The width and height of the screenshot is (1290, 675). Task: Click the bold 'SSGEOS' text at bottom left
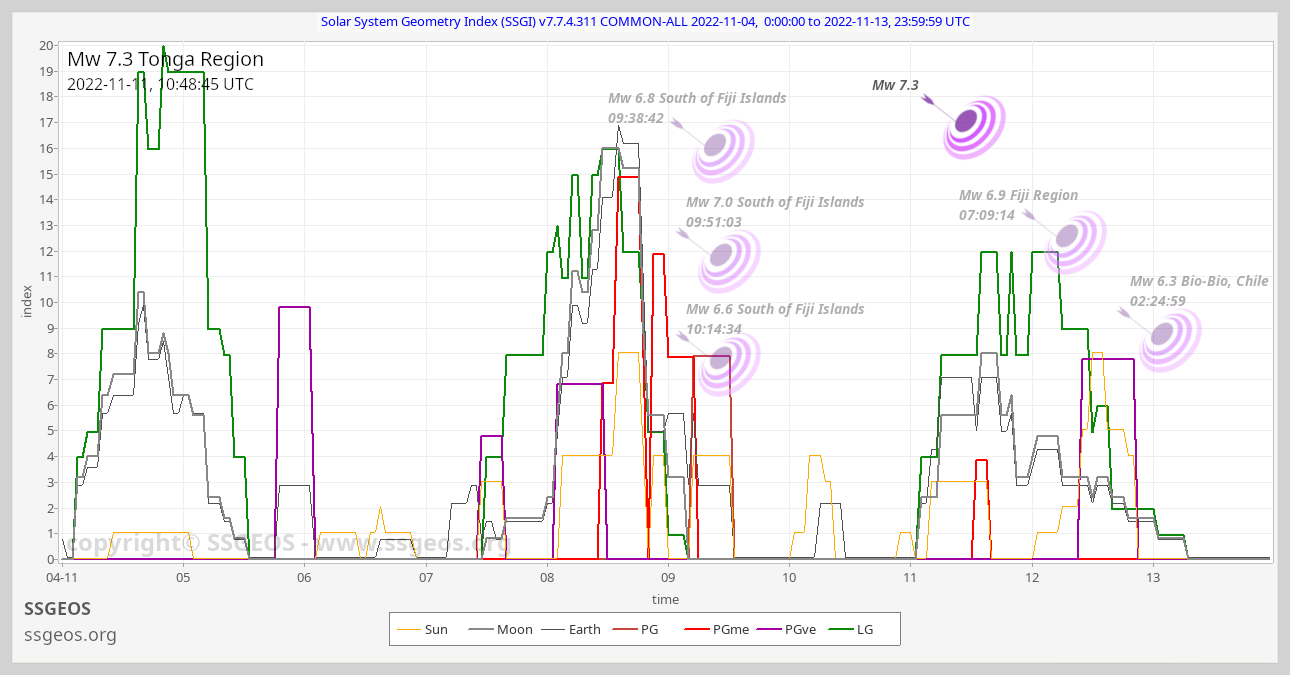[x=57, y=608]
